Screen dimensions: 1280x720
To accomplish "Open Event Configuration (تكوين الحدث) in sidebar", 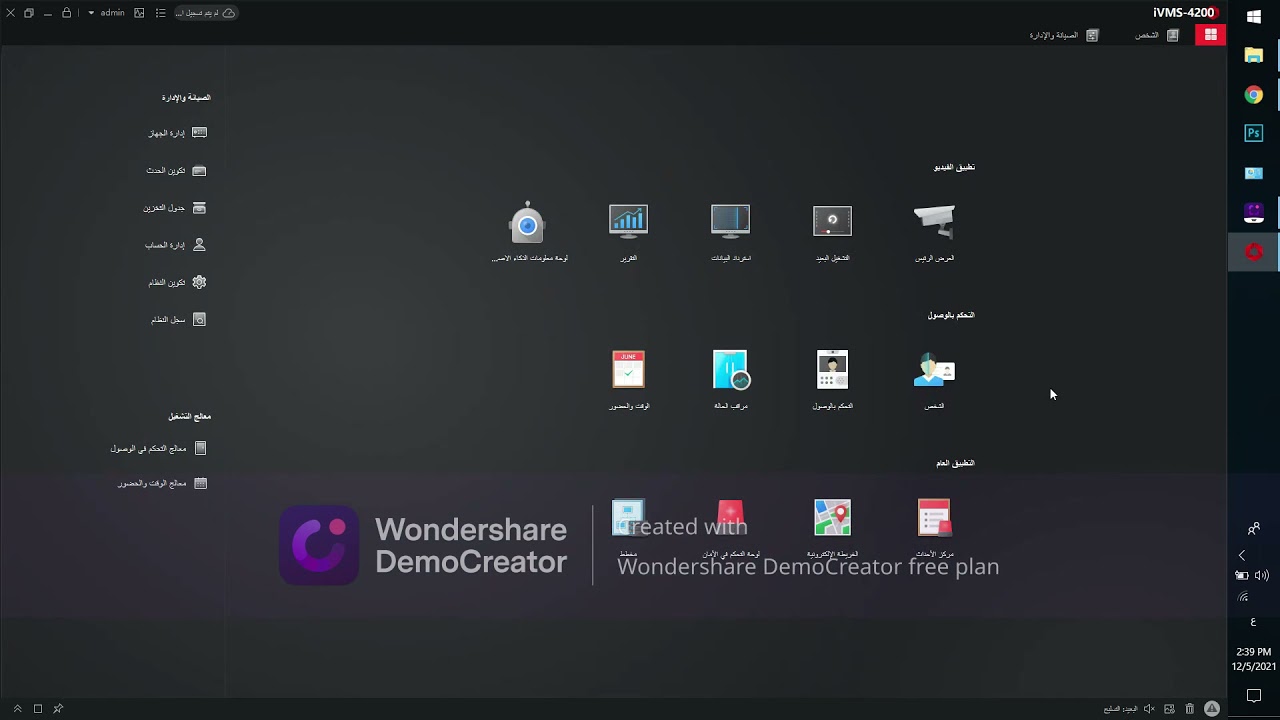I will [x=176, y=171].
